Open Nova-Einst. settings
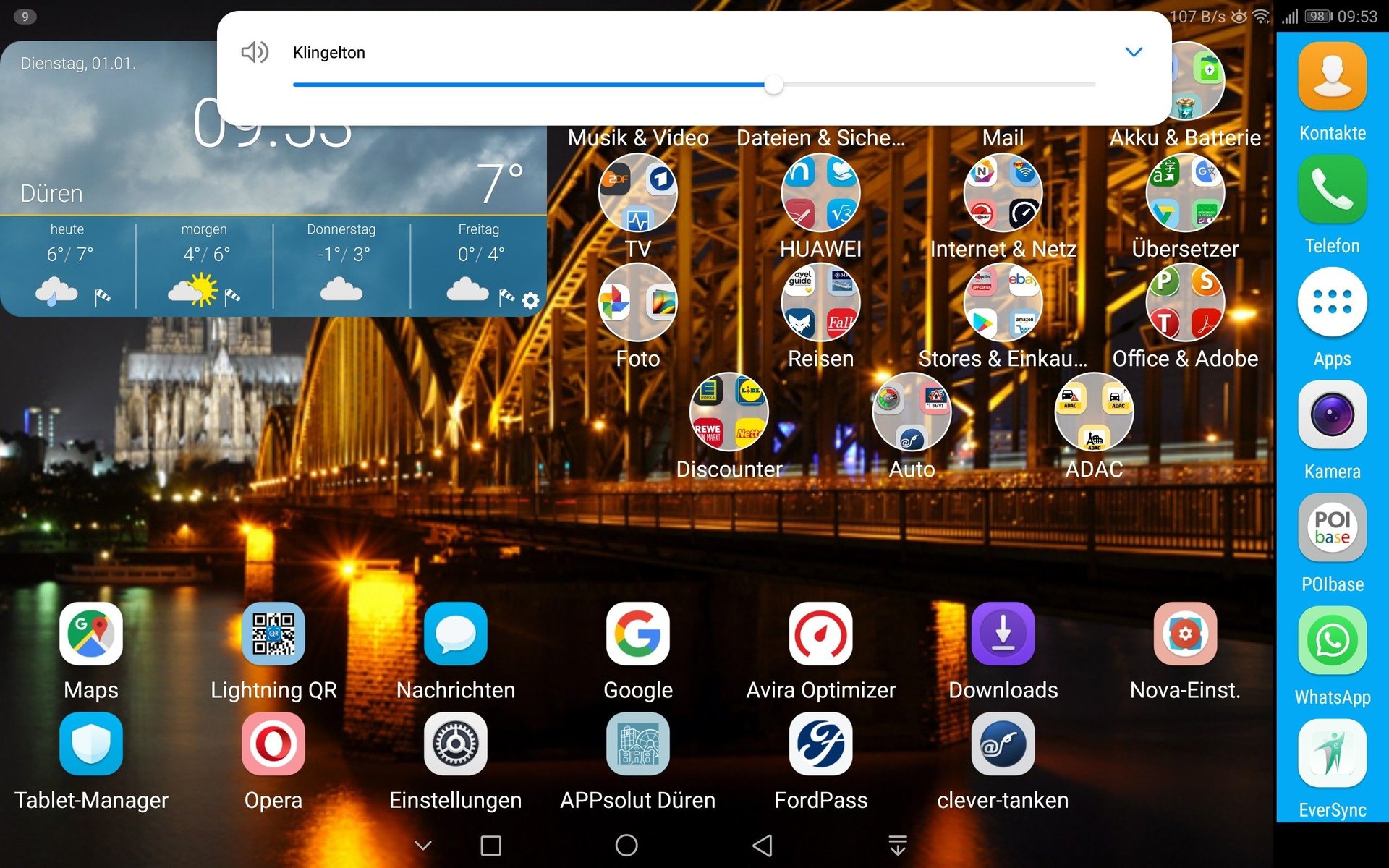Viewport: 1389px width, 868px height. coord(1185,634)
